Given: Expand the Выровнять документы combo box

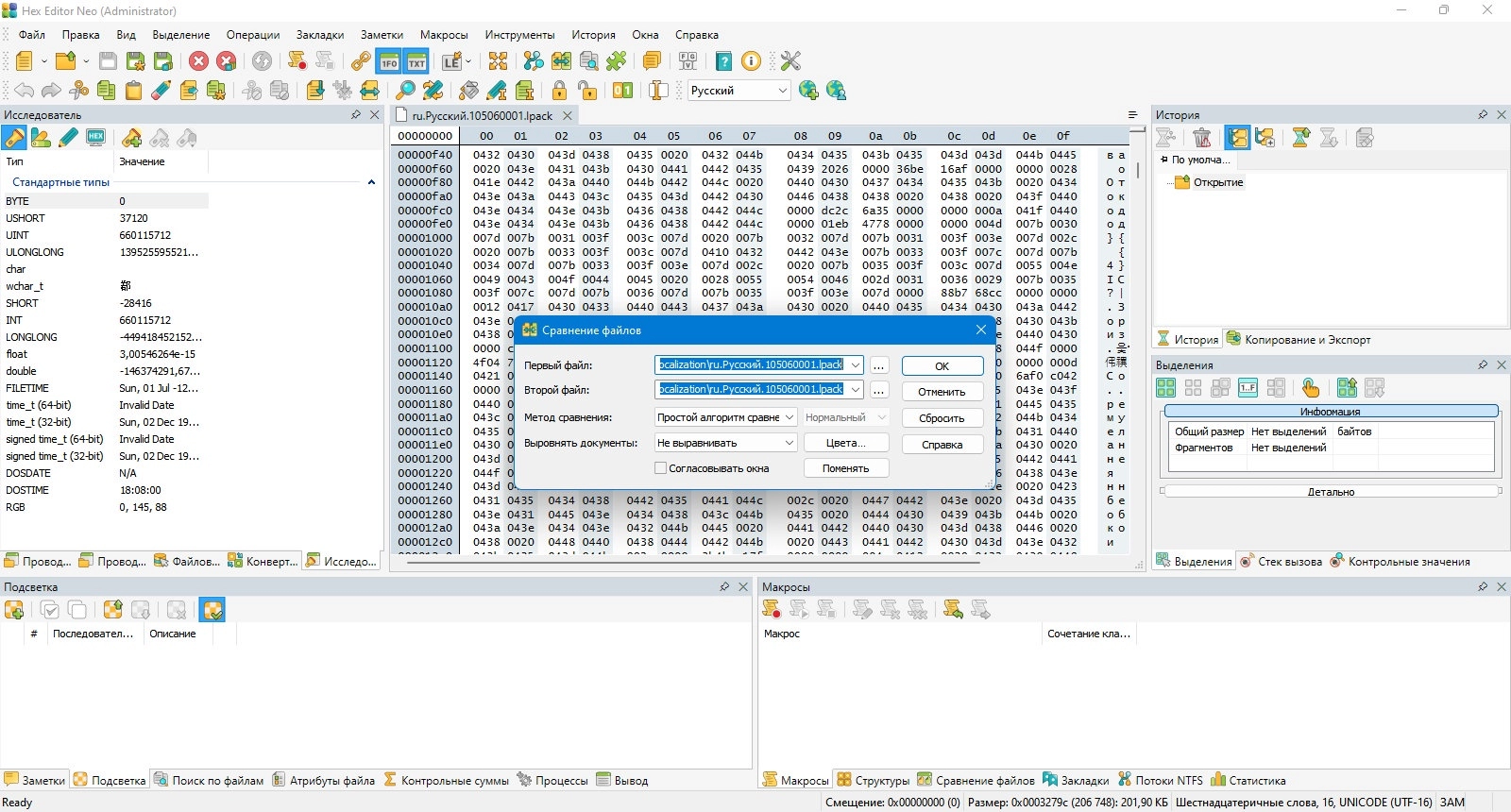Looking at the screenshot, I should (726, 443).
